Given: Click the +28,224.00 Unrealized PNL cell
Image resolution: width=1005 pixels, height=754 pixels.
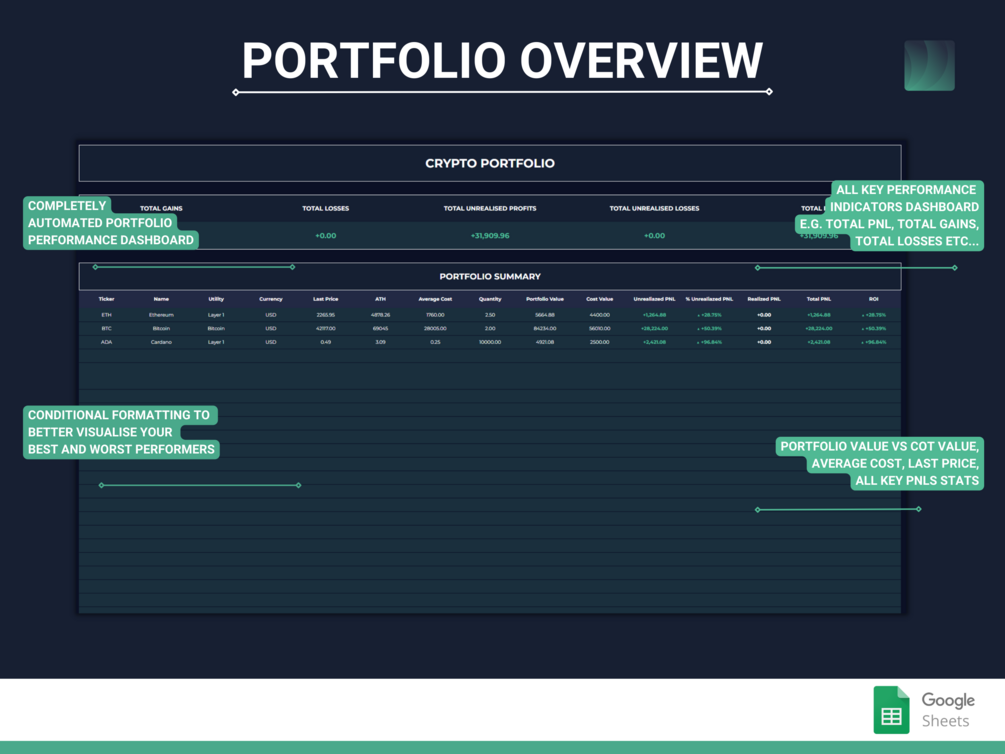Looking at the screenshot, I should [x=654, y=328].
